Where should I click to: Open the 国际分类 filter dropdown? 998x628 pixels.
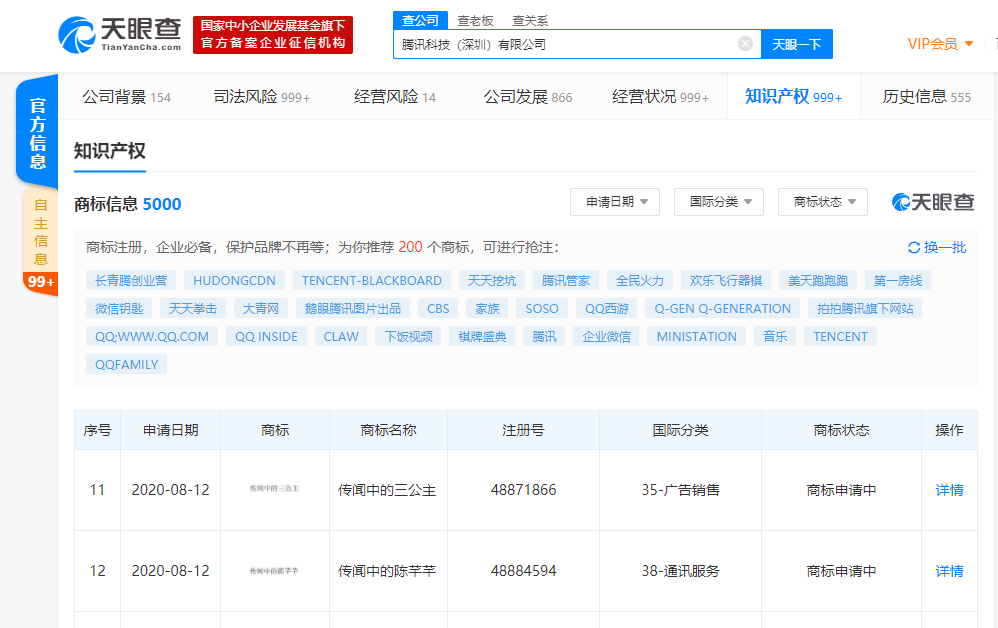[718, 201]
